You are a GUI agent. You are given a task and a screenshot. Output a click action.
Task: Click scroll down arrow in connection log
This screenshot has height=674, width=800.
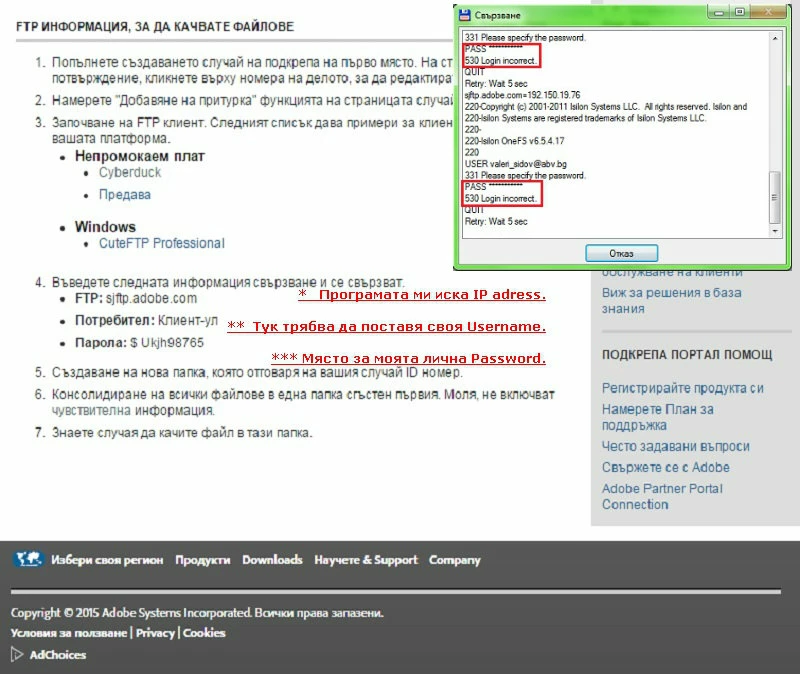pos(774,231)
